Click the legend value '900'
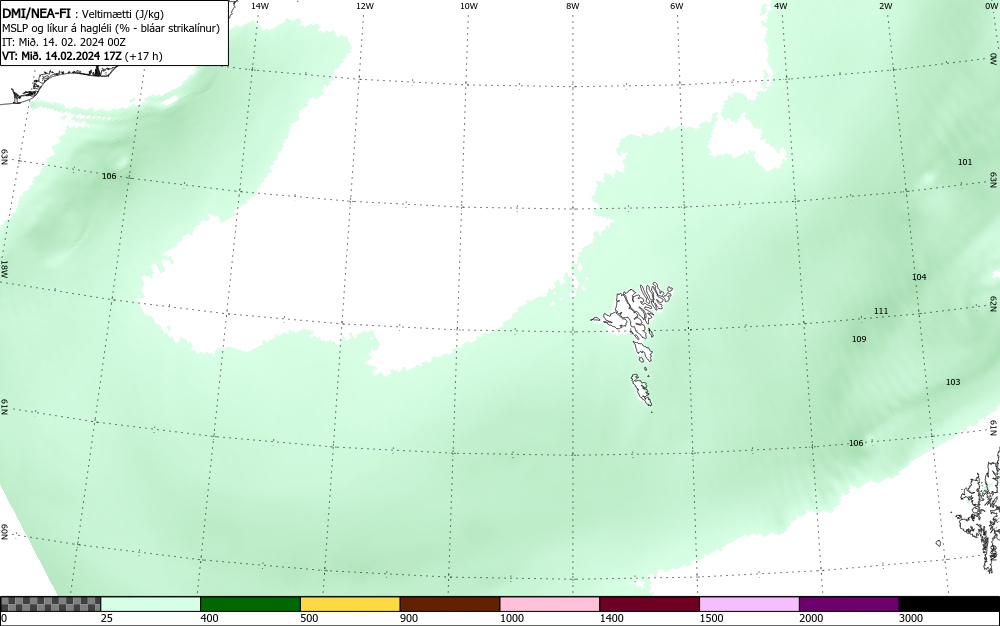The image size is (1000, 626). point(409,618)
